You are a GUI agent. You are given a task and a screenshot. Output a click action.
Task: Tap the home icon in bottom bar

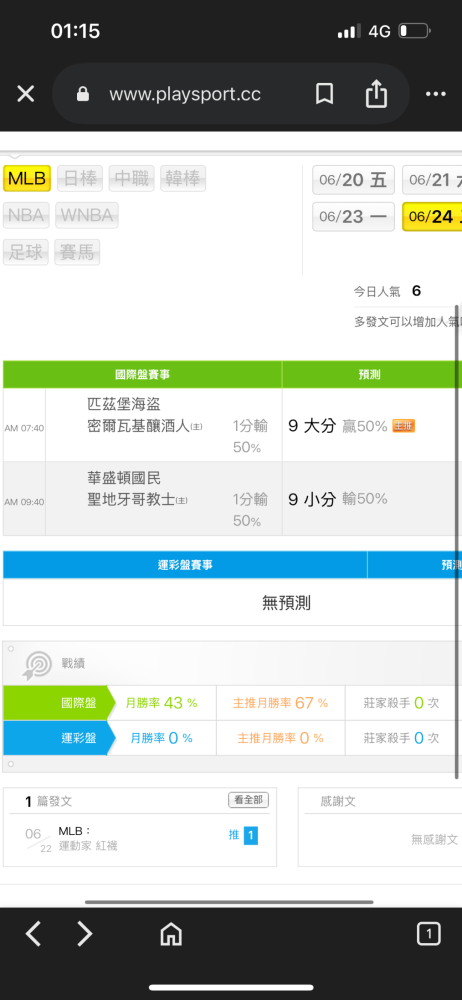click(x=170, y=934)
